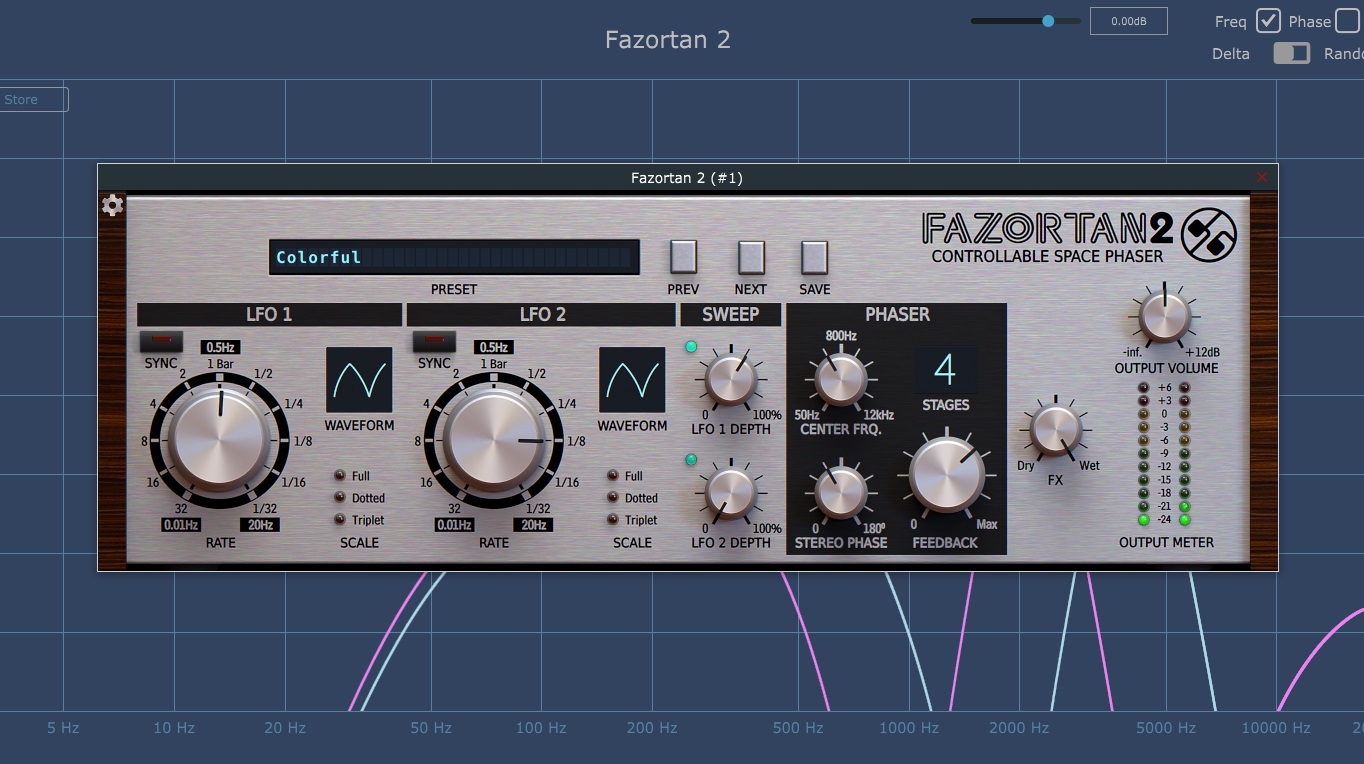The width and height of the screenshot is (1364, 764).
Task: Open the Colorful preset display
Action: [x=454, y=257]
